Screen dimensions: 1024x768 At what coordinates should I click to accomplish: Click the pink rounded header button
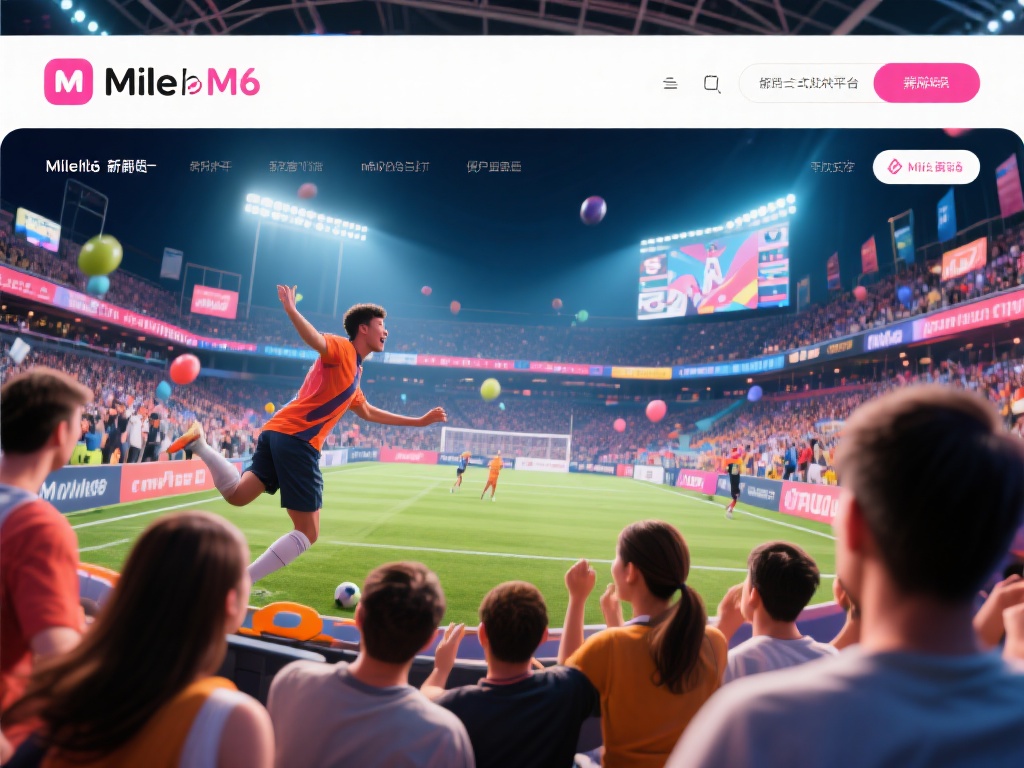(926, 83)
